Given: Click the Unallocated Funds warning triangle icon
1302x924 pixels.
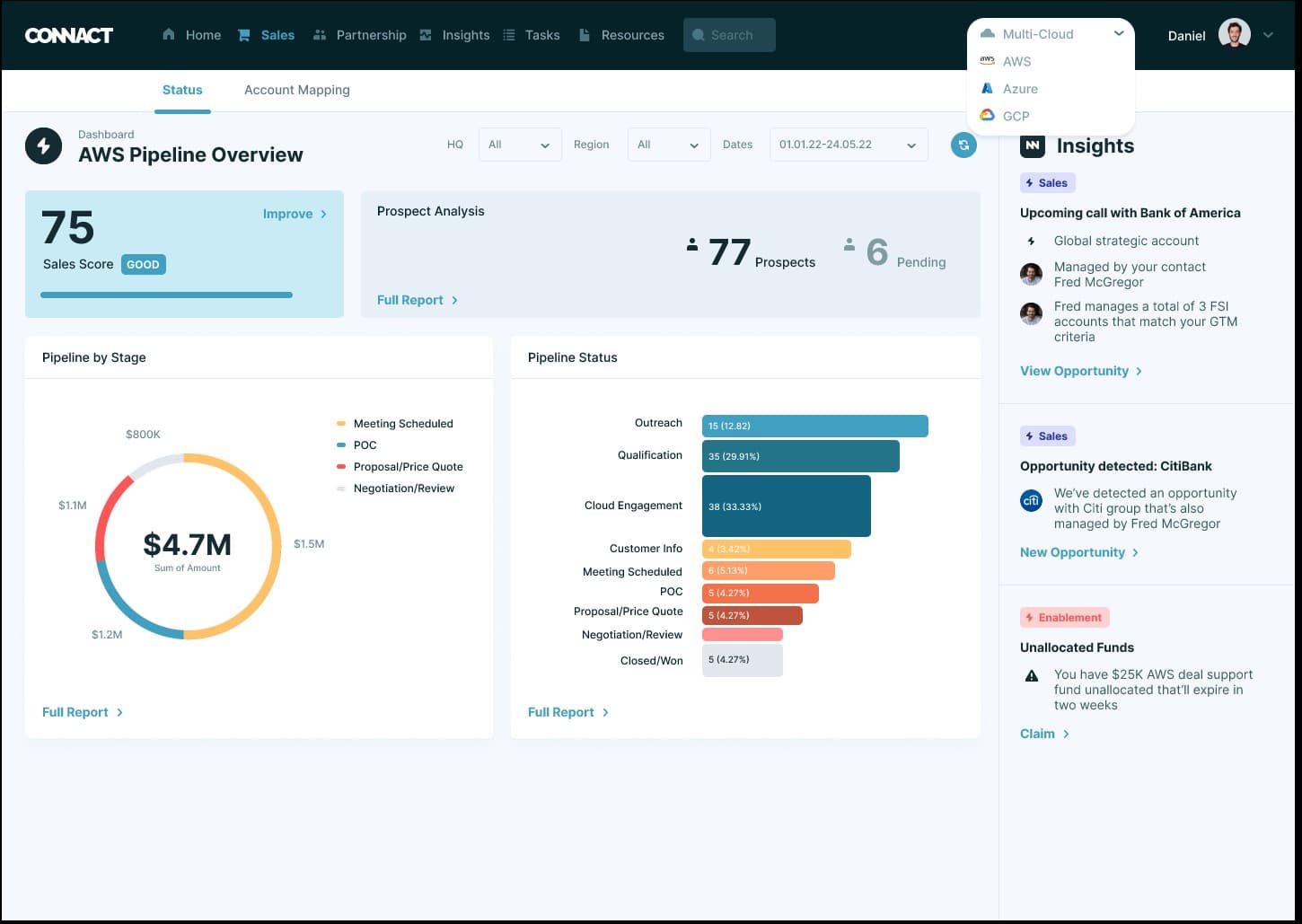Looking at the screenshot, I should coord(1032,675).
